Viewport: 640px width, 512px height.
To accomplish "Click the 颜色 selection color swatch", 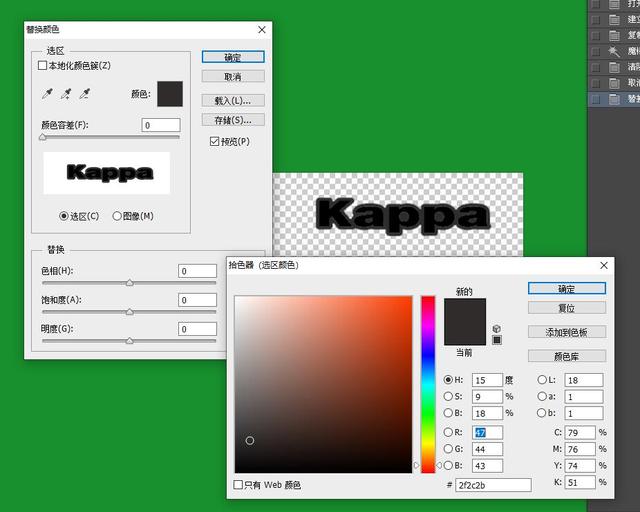I will click(x=170, y=94).
